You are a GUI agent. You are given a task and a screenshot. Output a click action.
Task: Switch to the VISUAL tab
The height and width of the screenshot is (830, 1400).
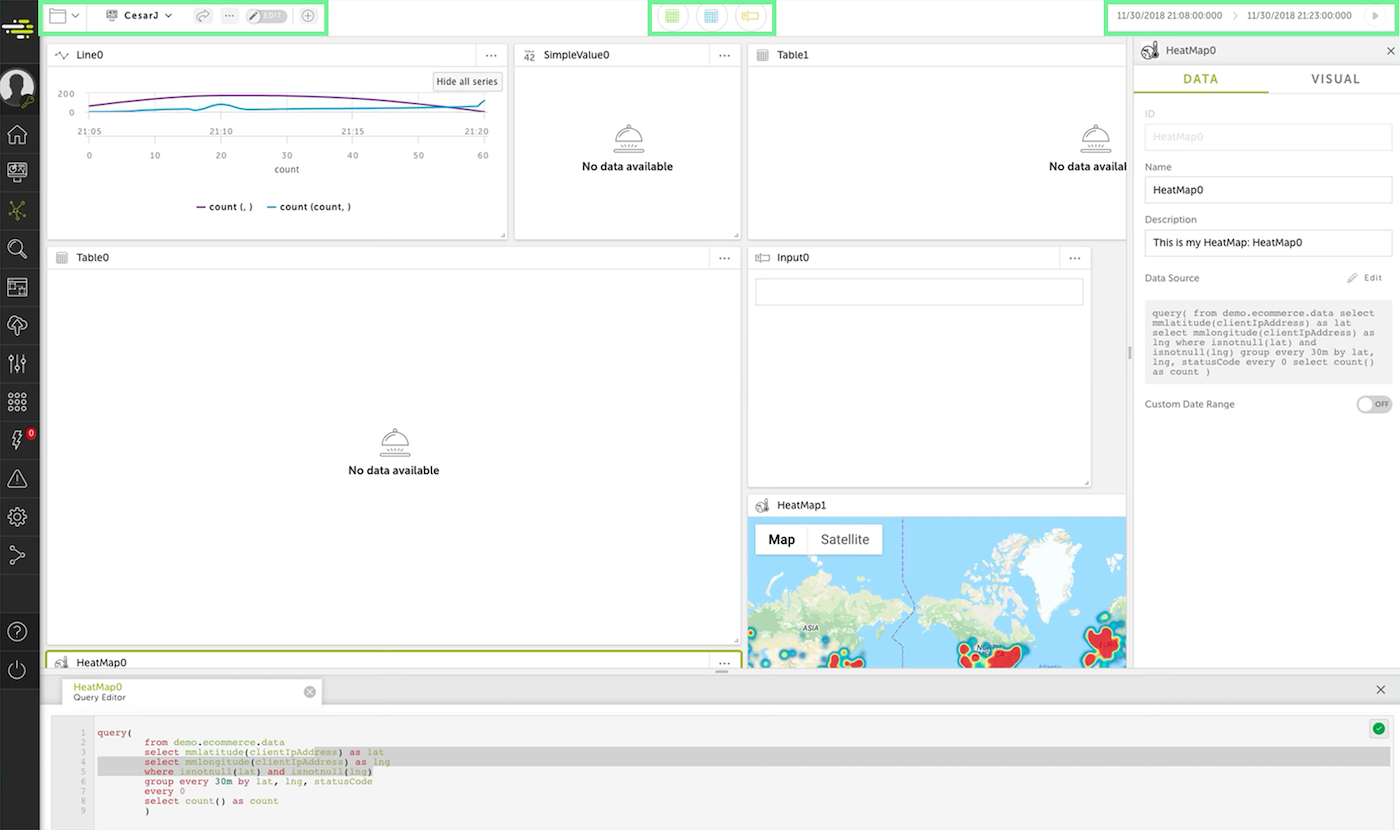point(1335,78)
